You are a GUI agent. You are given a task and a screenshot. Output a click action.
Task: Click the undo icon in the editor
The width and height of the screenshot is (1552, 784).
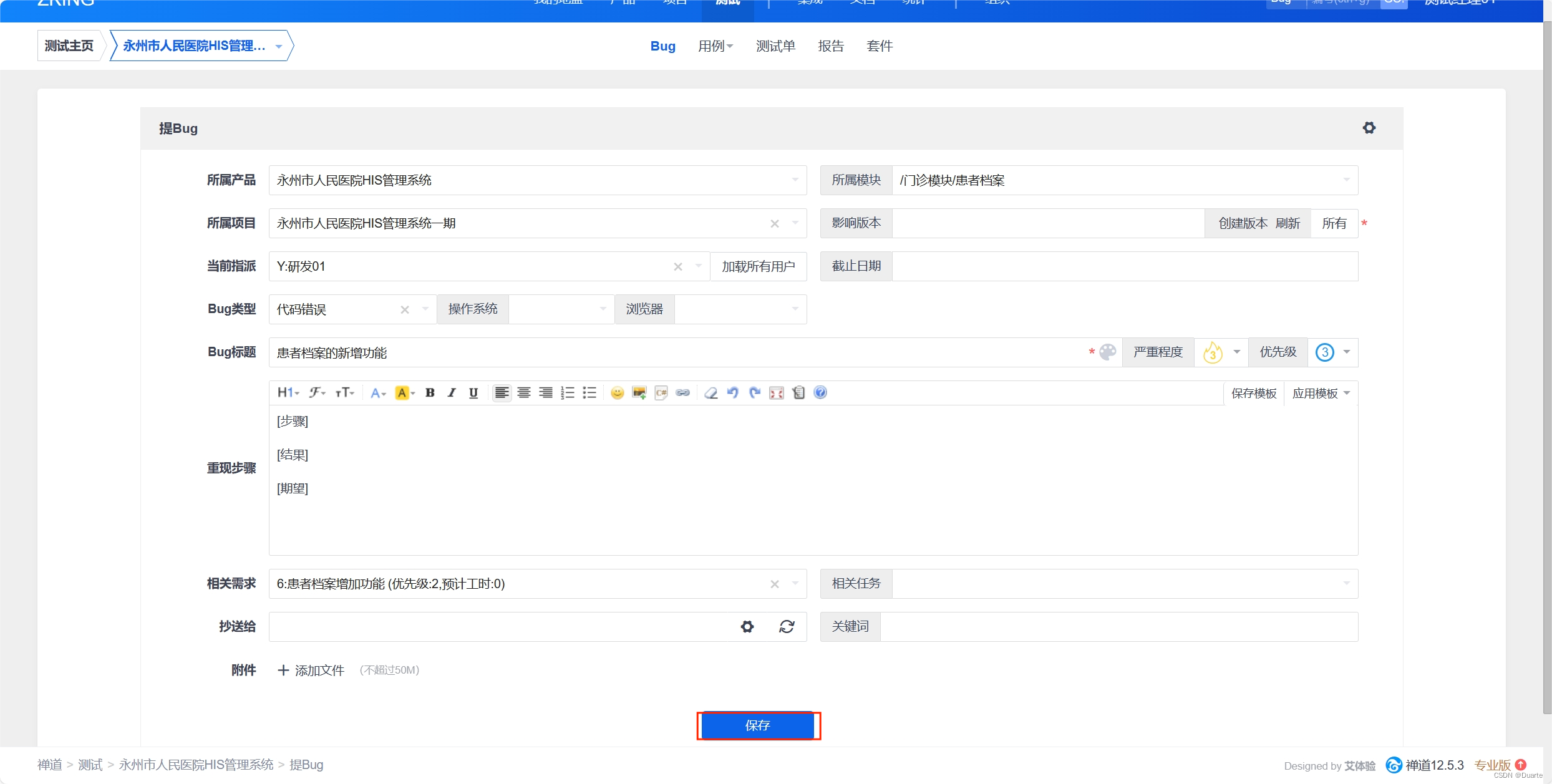click(x=733, y=393)
